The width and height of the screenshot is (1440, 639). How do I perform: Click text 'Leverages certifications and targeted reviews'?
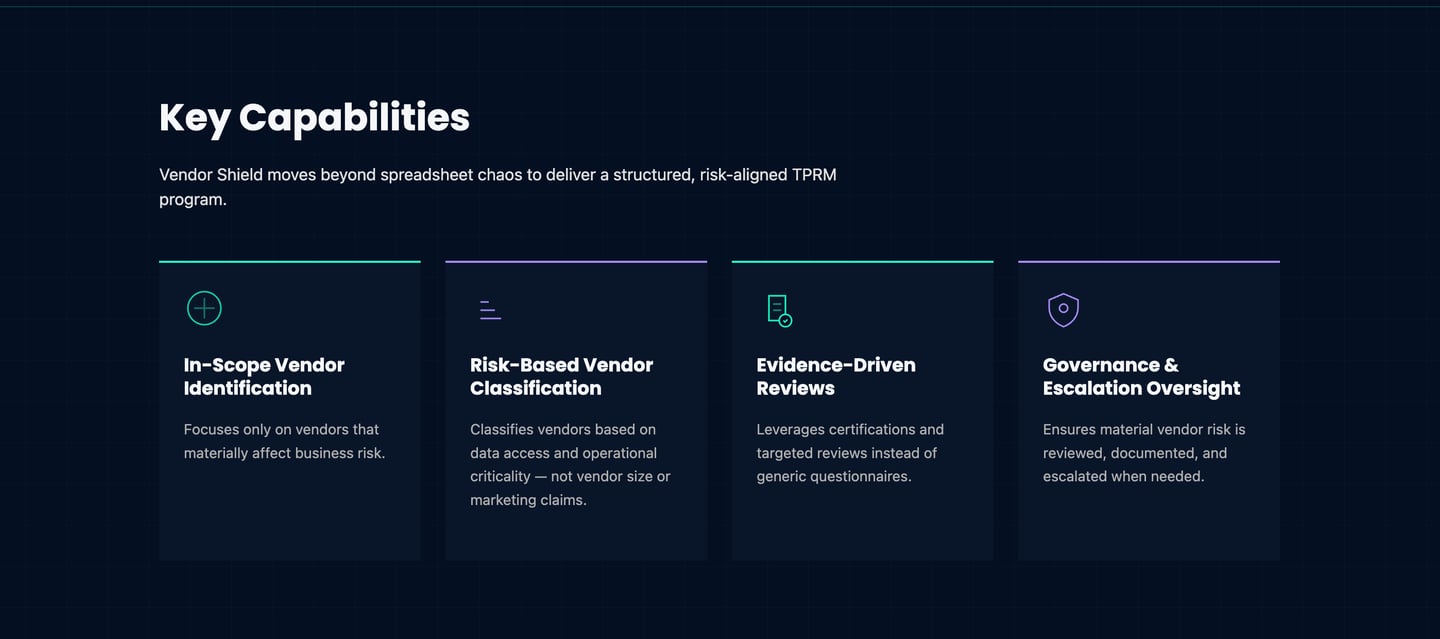850,453
